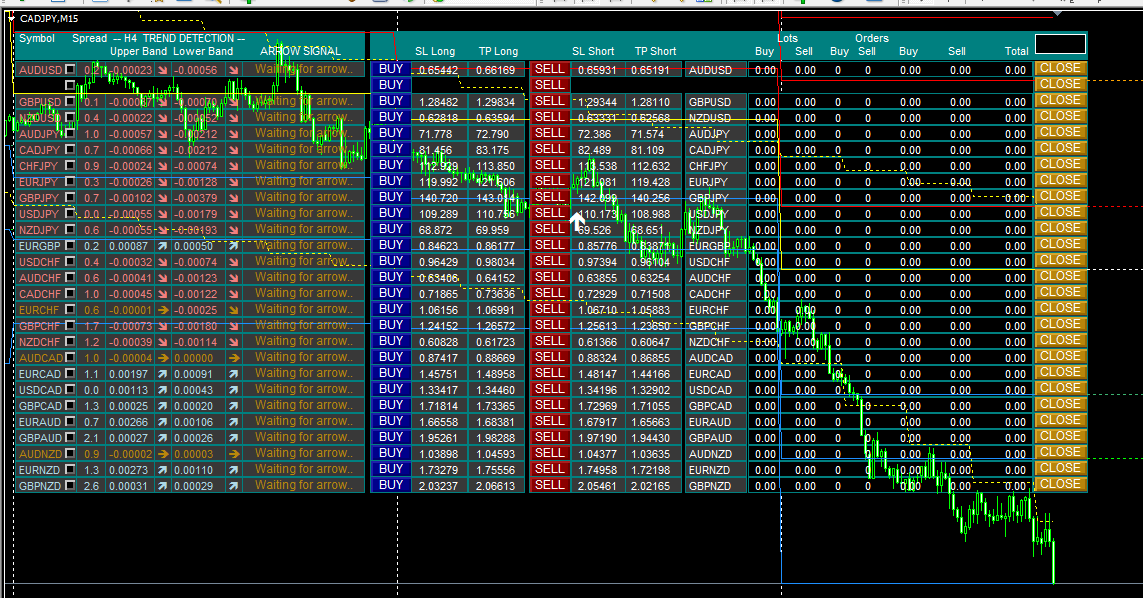Click the ARROW SIGNAL column header
This screenshot has height=598, width=1143.
pos(300,51)
